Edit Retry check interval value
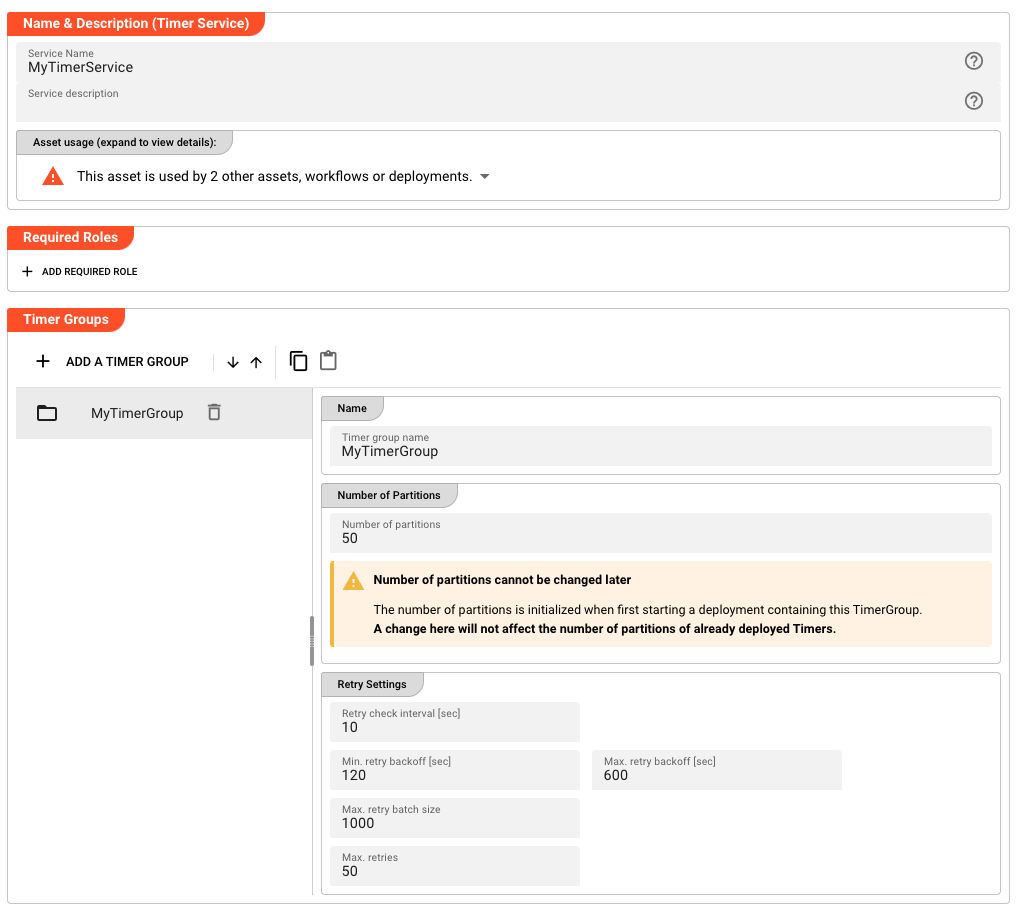 pos(454,727)
